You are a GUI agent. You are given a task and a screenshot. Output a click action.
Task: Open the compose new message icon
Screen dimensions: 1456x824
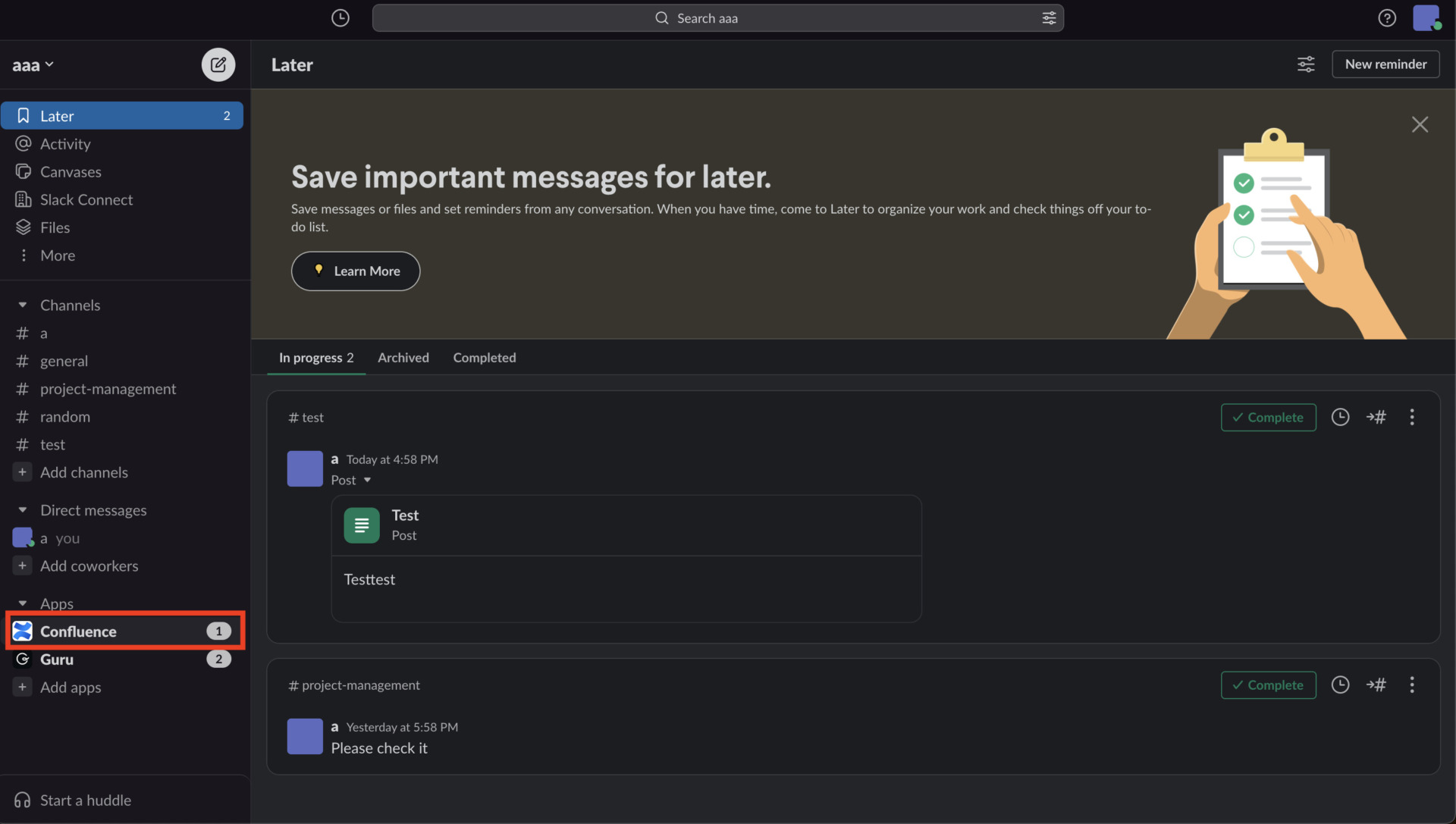click(218, 64)
